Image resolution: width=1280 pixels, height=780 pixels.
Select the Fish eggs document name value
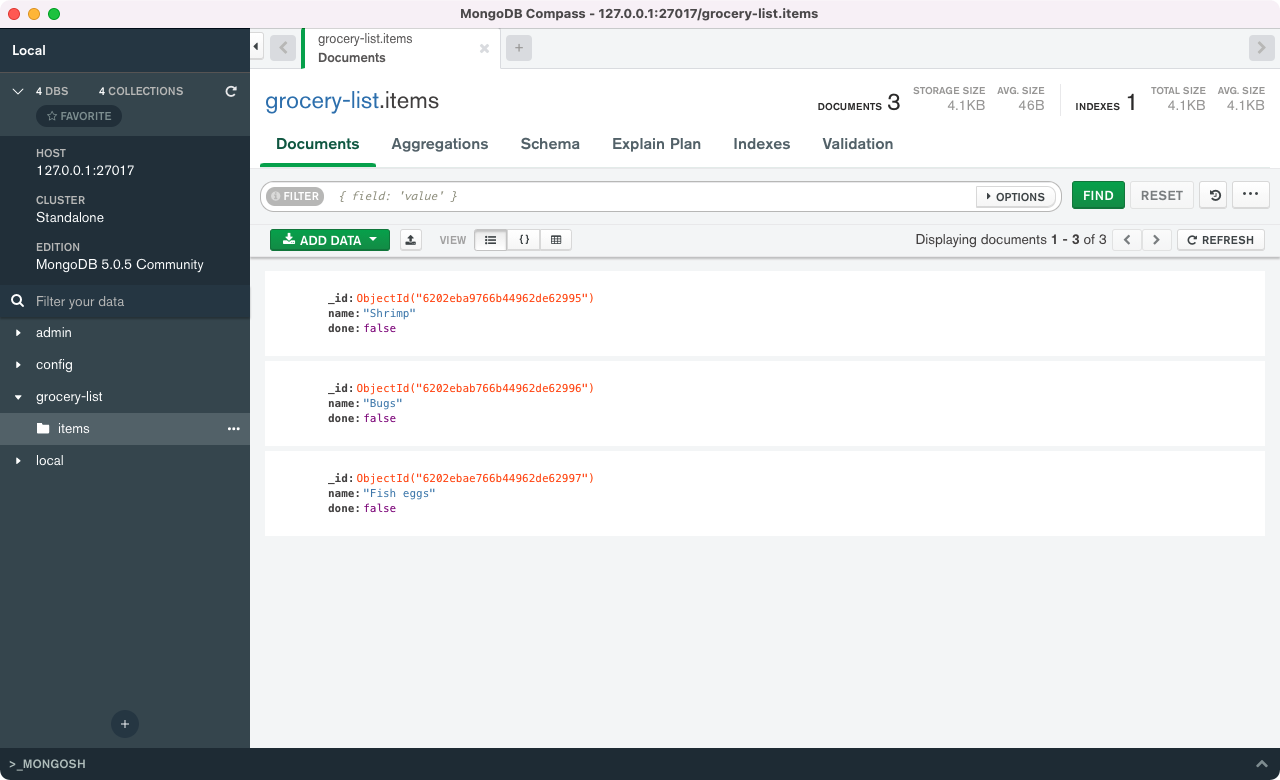coord(399,493)
